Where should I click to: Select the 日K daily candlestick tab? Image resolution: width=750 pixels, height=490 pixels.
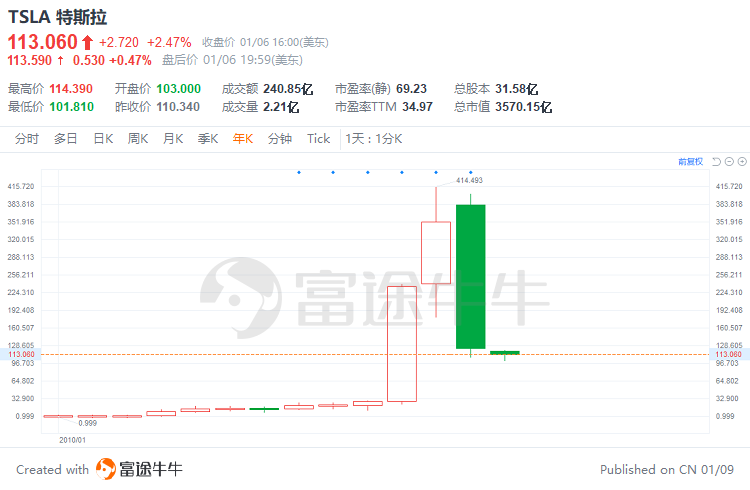(x=103, y=139)
